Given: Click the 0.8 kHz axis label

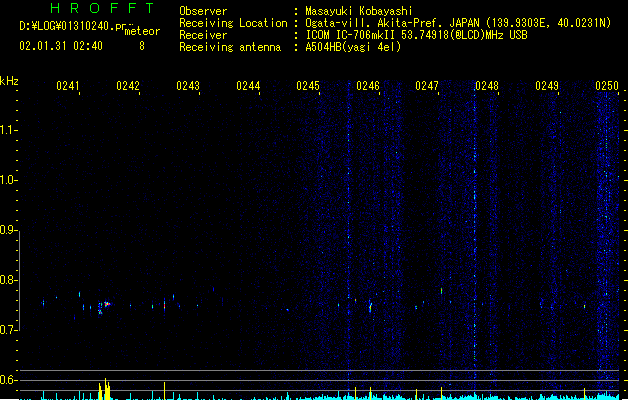Looking at the screenshot, I should pyautogui.click(x=8, y=280).
